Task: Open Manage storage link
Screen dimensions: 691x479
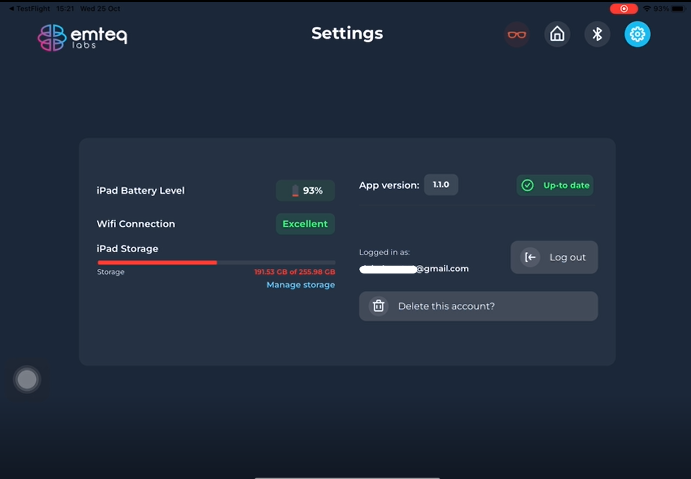Action: click(x=301, y=285)
